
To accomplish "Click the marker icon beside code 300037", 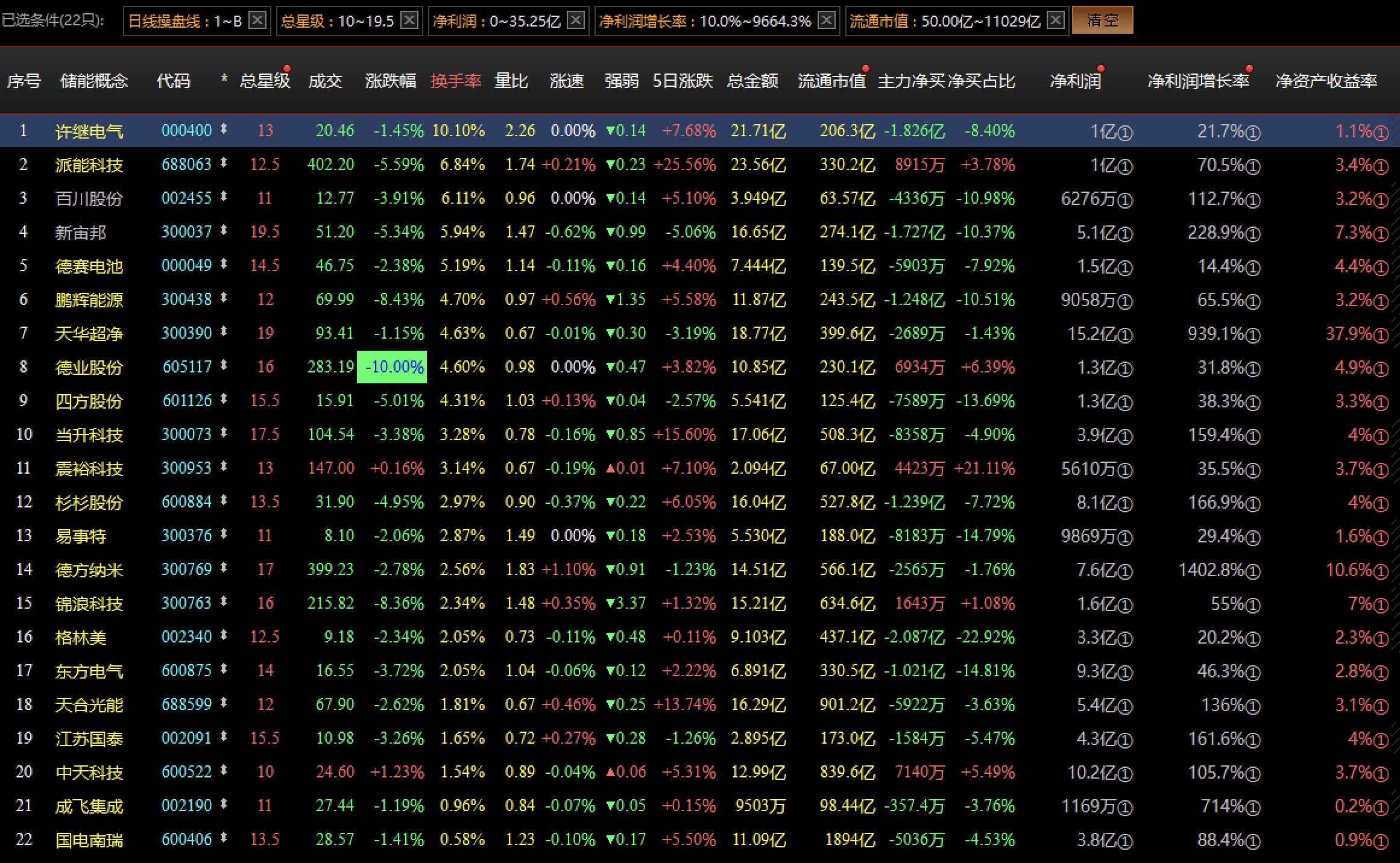I will click(x=224, y=230).
